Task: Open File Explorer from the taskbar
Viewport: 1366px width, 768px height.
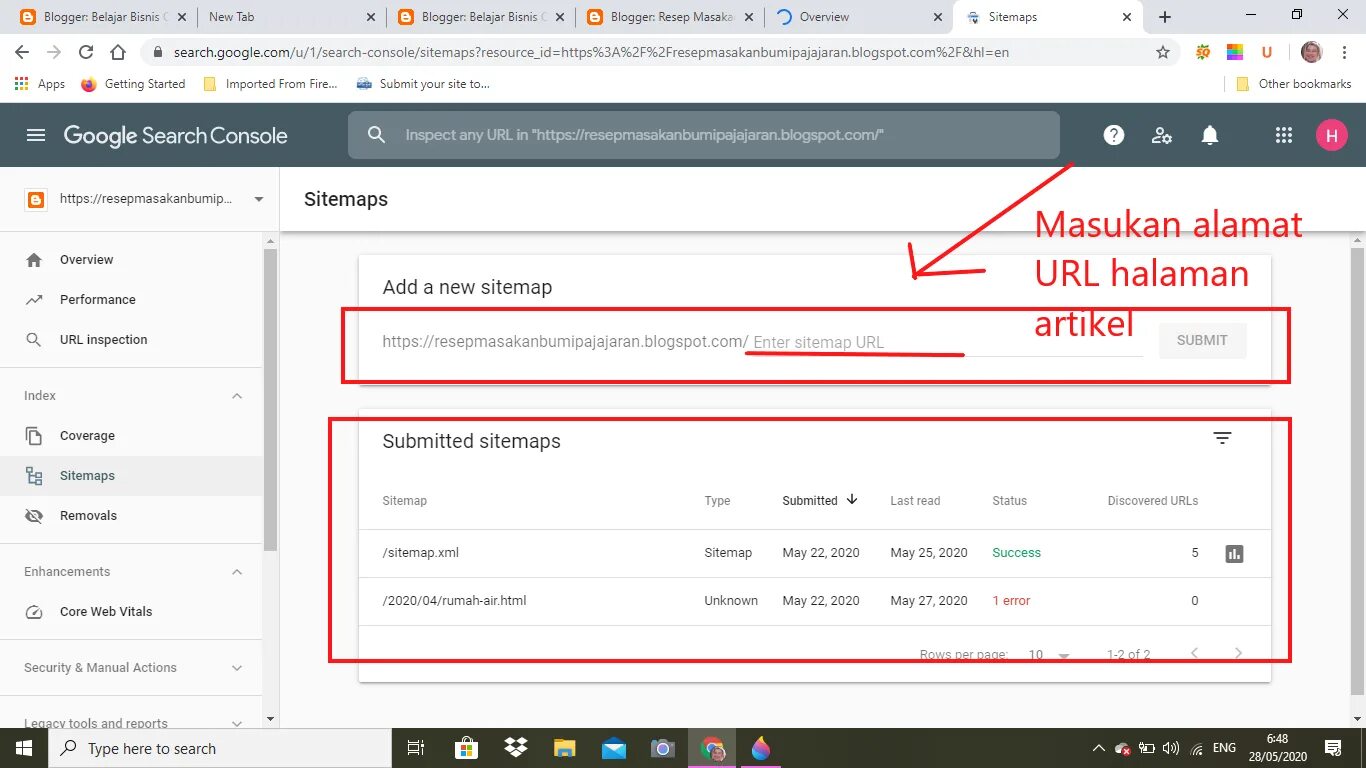Action: 565,748
